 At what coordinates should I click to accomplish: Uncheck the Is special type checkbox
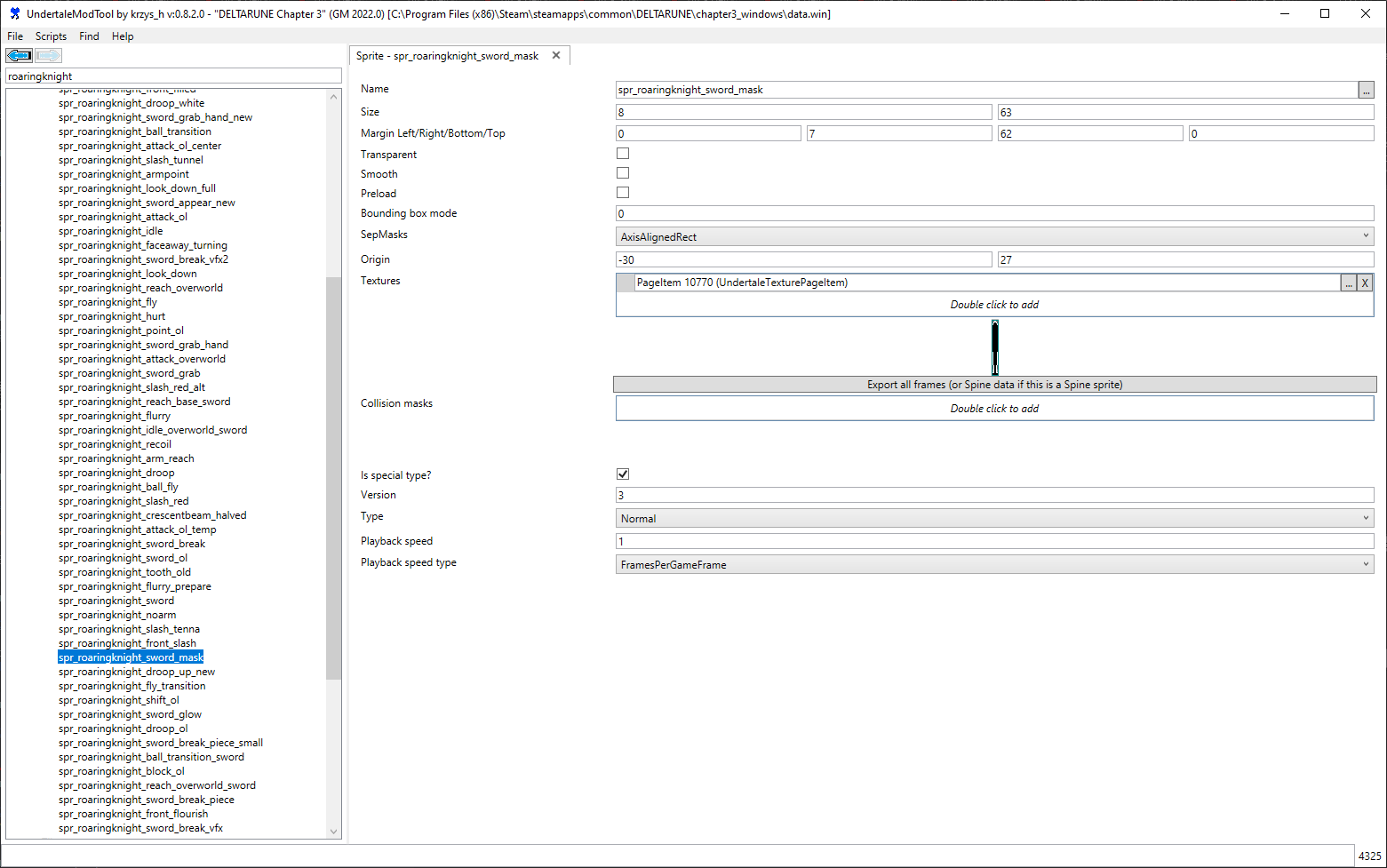(623, 474)
